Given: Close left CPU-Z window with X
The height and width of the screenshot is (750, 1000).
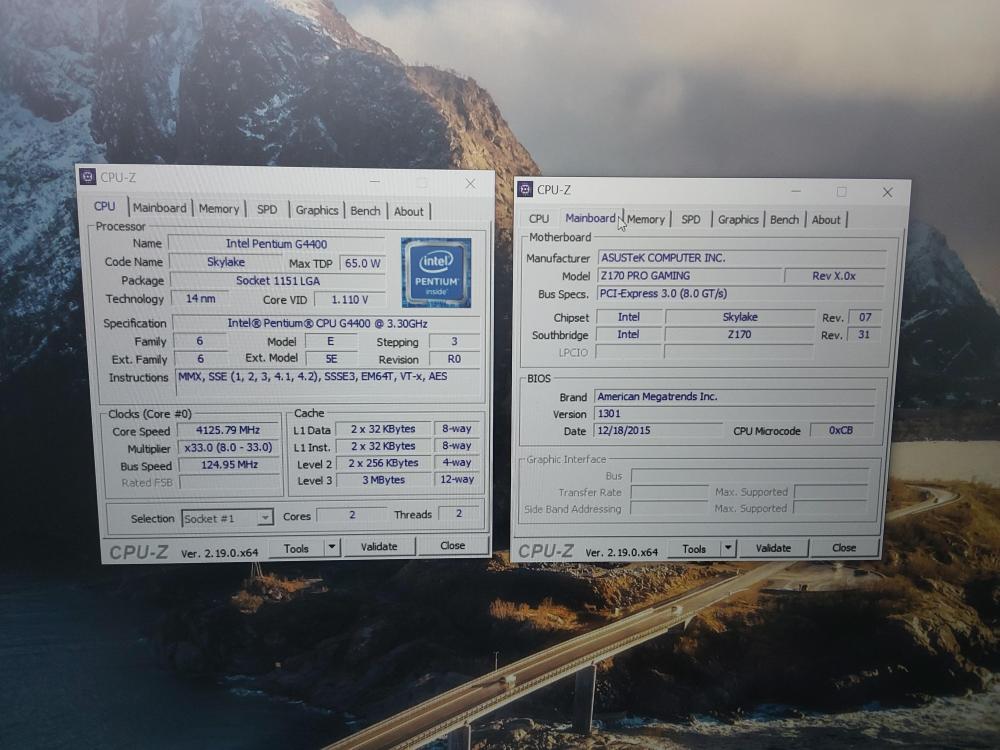Looking at the screenshot, I should (471, 184).
